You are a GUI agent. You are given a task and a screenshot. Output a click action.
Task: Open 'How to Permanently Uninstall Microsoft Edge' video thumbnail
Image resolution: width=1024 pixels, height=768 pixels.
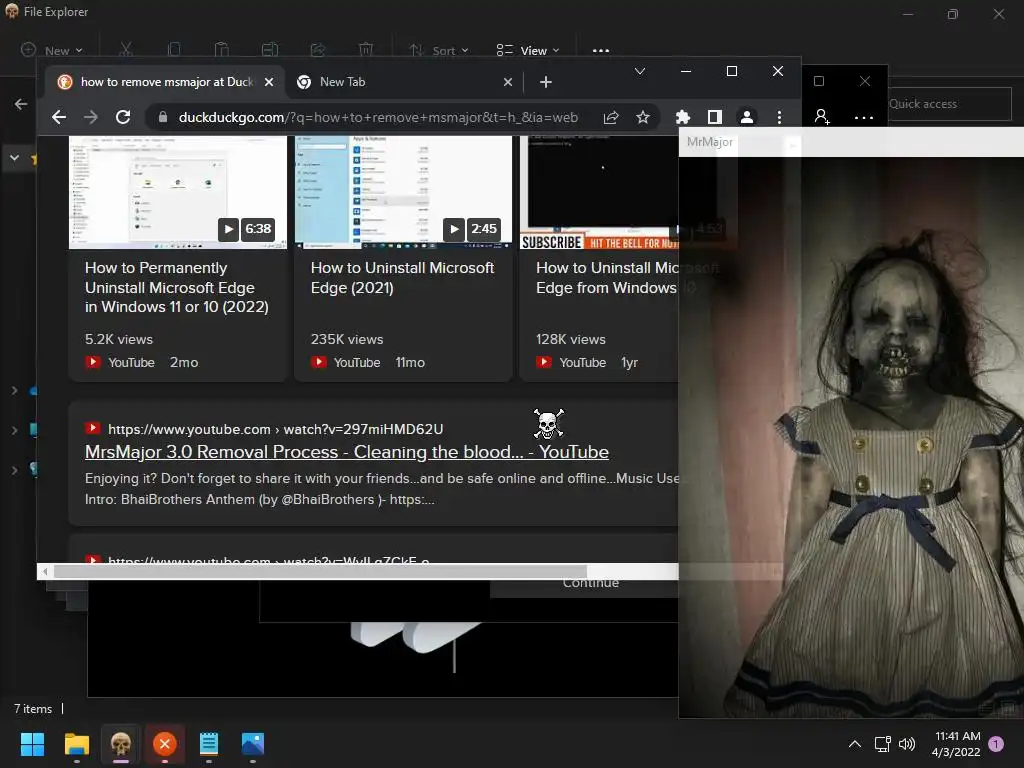click(x=178, y=192)
